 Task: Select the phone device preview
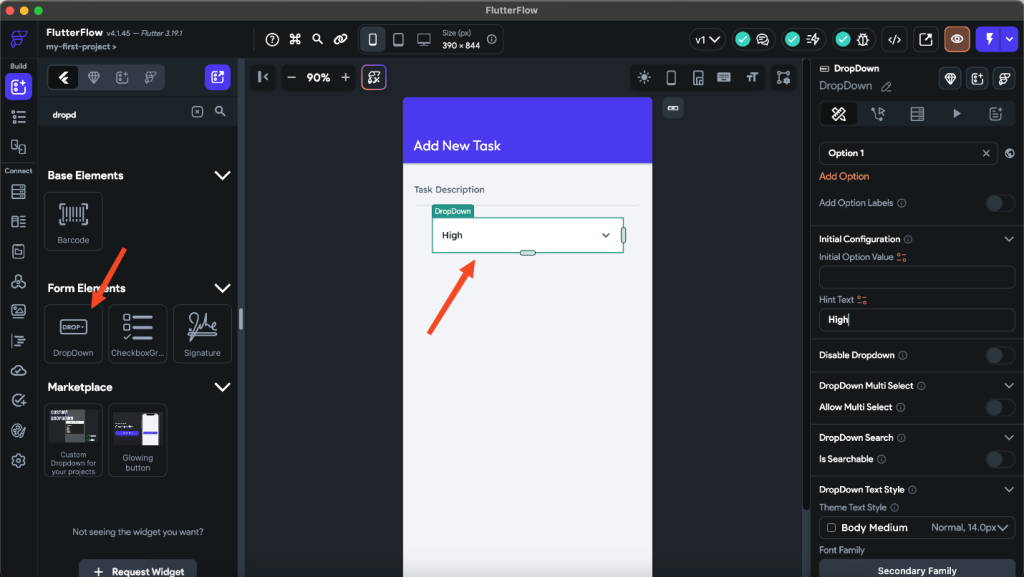[372, 40]
